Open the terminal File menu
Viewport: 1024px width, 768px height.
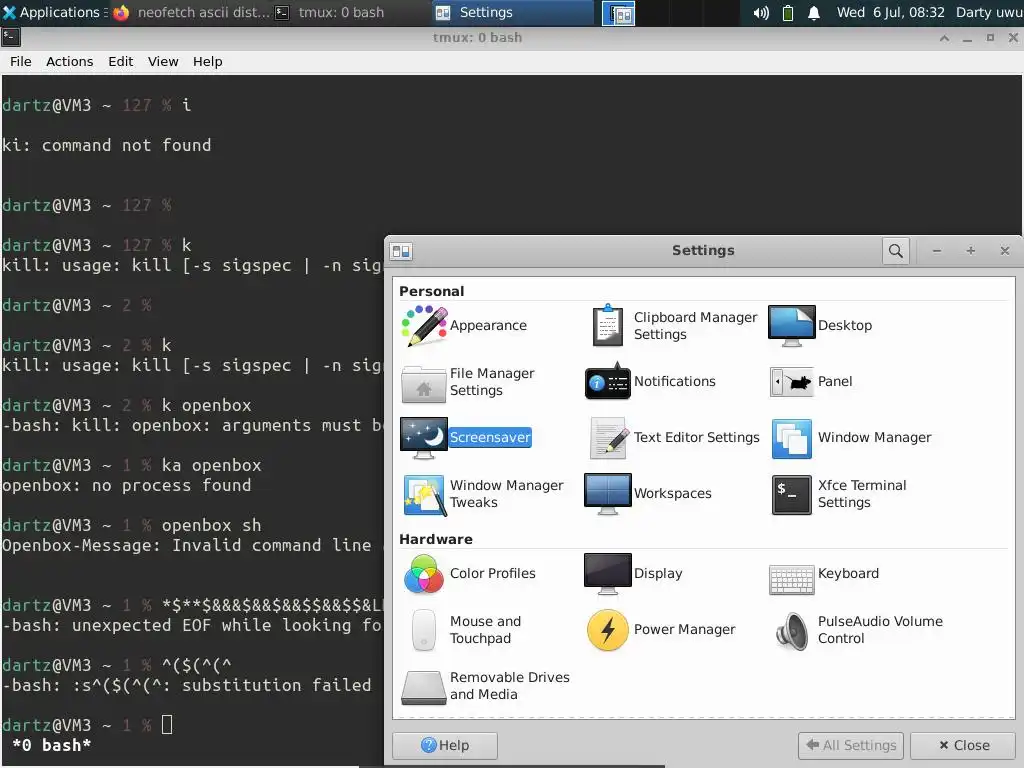20,61
